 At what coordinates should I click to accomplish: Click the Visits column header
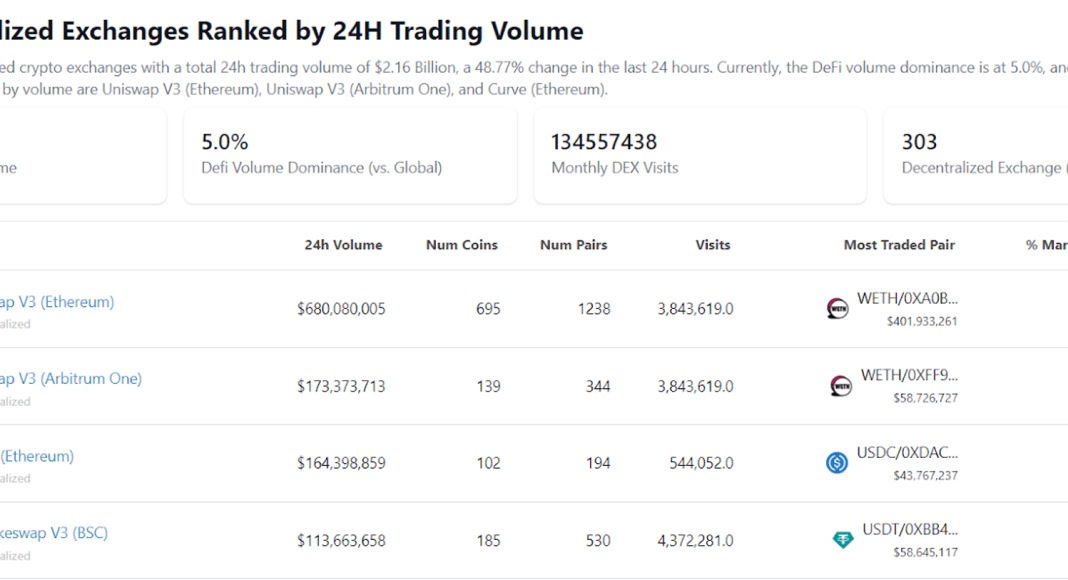tap(713, 245)
